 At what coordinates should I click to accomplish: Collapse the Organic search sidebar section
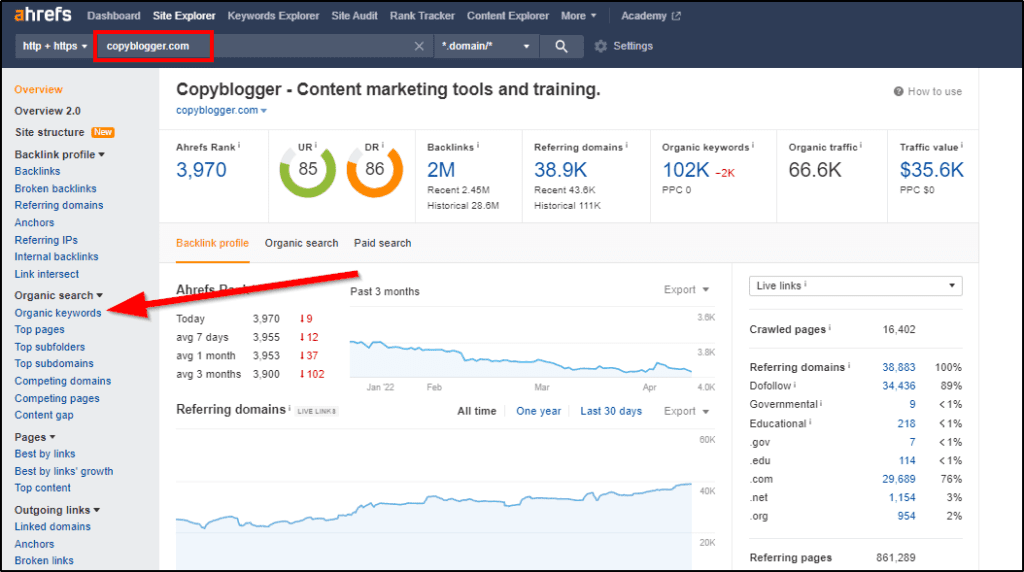point(59,295)
